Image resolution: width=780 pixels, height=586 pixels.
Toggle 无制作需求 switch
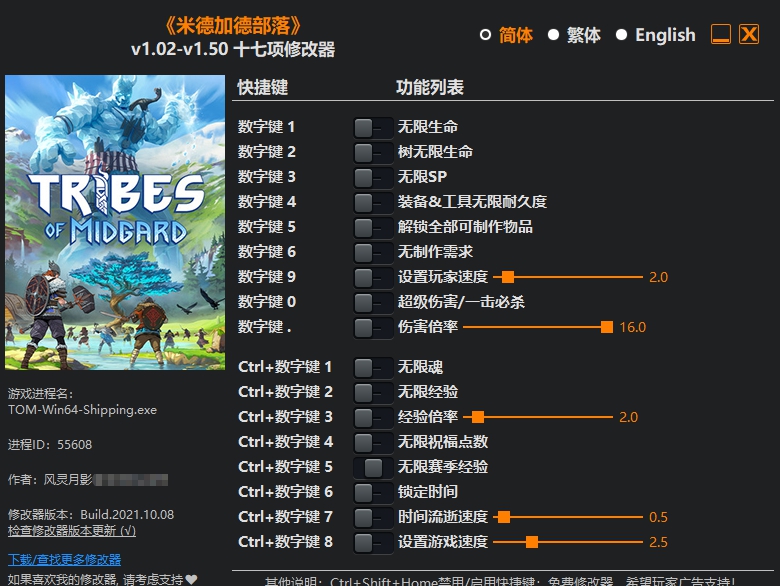(x=373, y=253)
